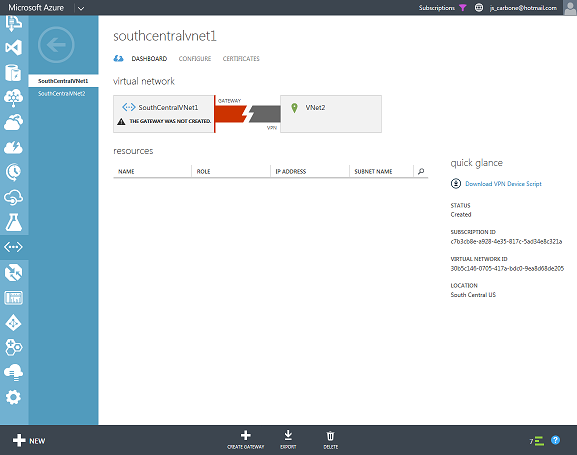The height and width of the screenshot is (455, 577).
Task: Select SouthCentralVNet2 in the network list
Action: click(63, 94)
